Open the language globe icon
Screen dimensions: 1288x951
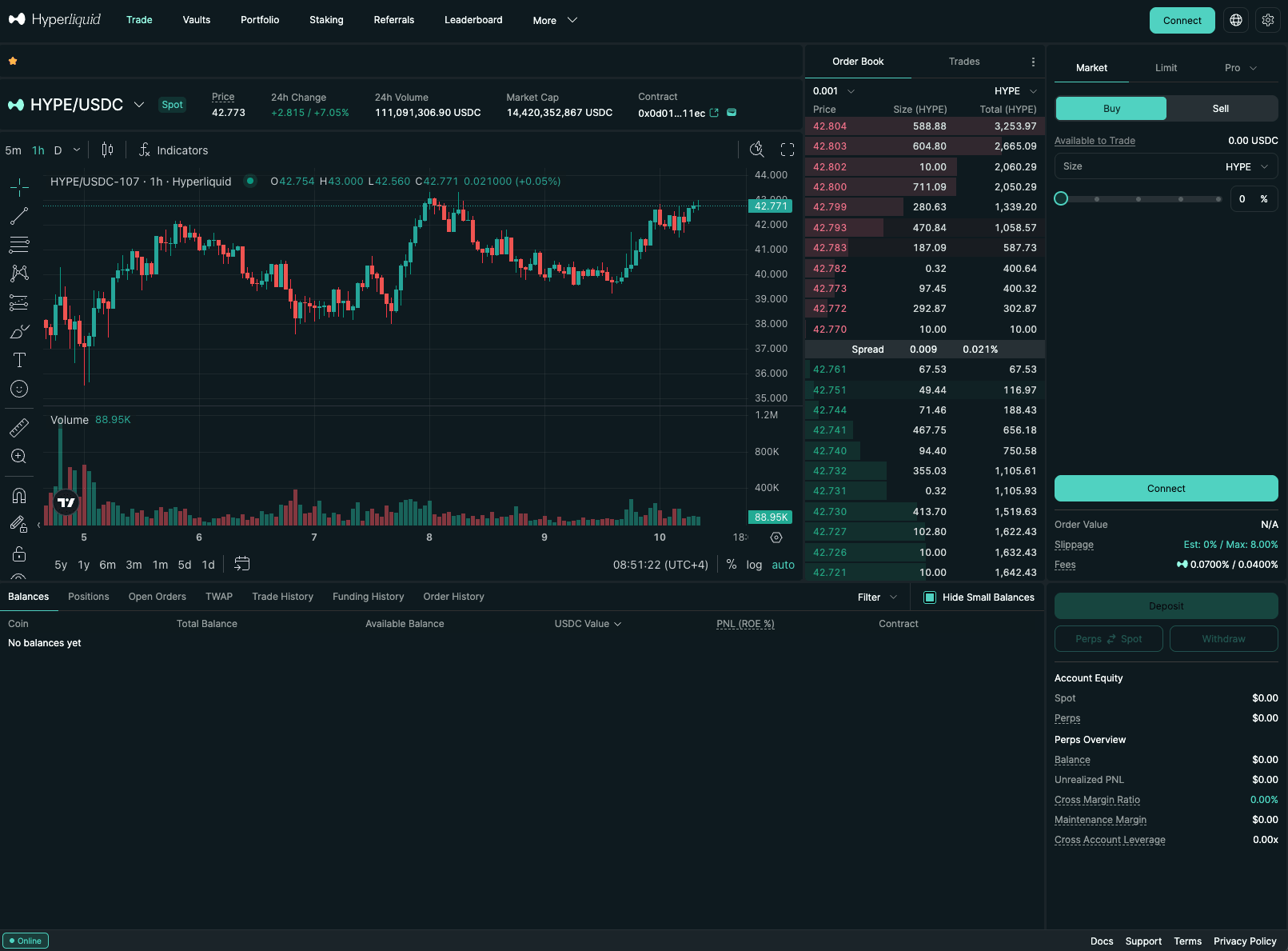[x=1236, y=21]
